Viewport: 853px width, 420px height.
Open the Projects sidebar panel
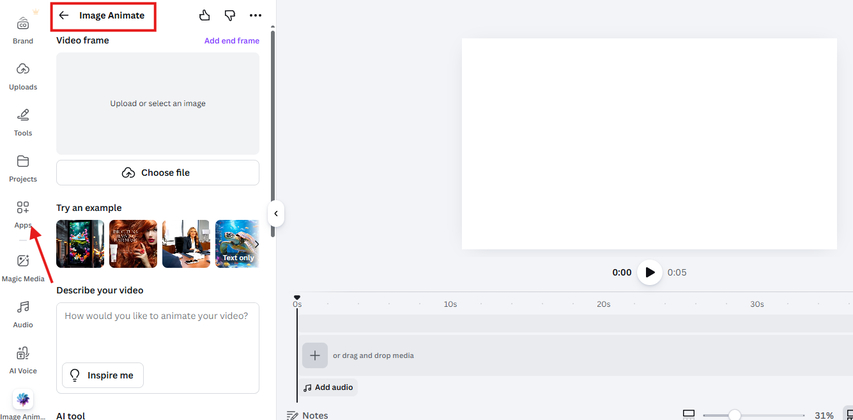(x=23, y=169)
